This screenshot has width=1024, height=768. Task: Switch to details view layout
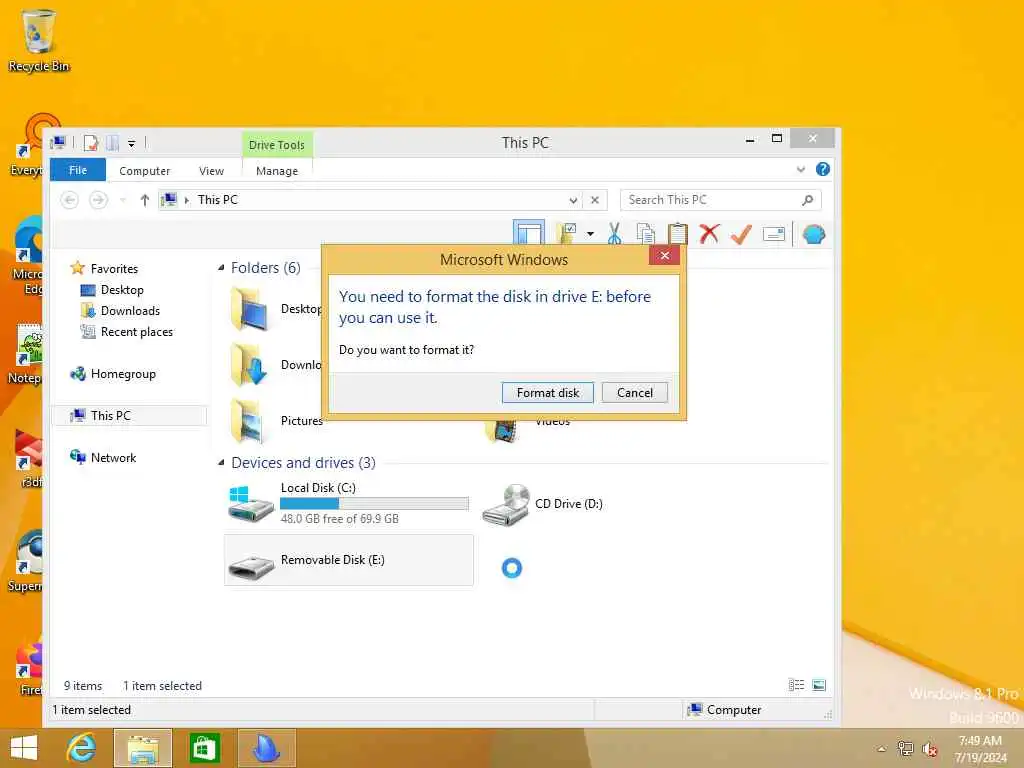coord(796,685)
